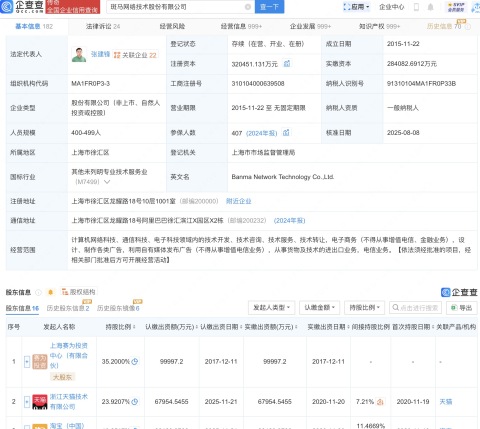Viewport: 480px width, 429px height.
Task: Clear the search box with the X icon
Action: (248, 7)
